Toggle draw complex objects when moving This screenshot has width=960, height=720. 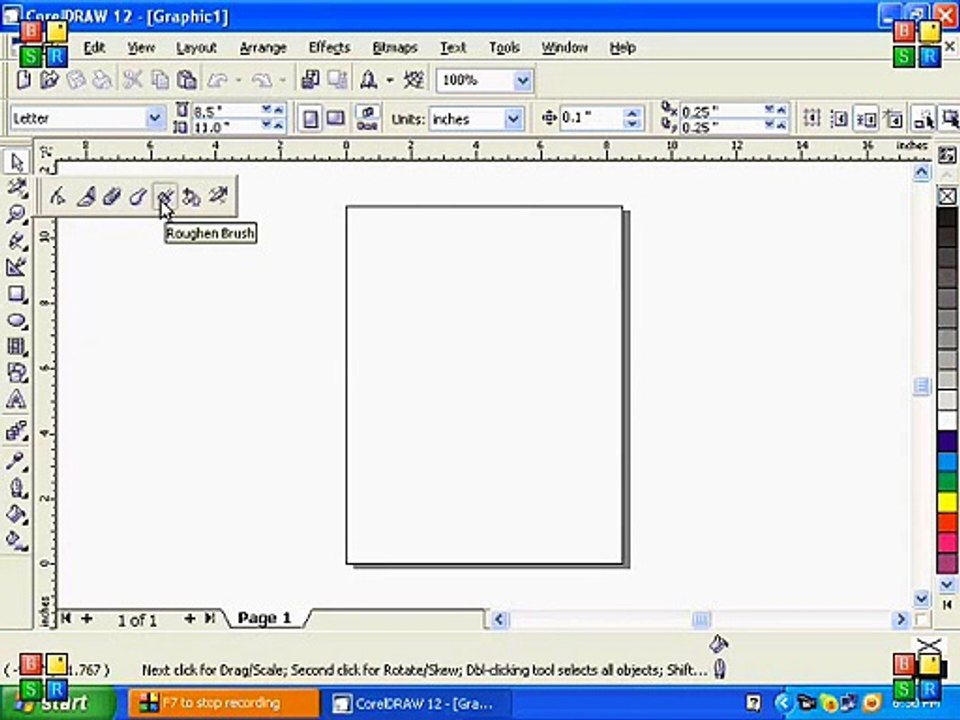pos(923,118)
